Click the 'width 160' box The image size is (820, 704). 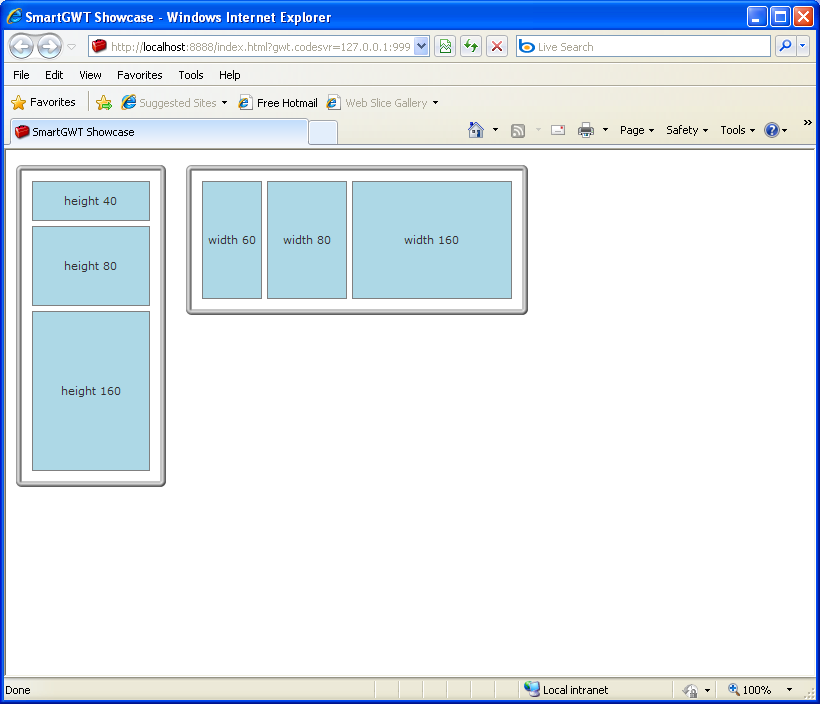[432, 240]
